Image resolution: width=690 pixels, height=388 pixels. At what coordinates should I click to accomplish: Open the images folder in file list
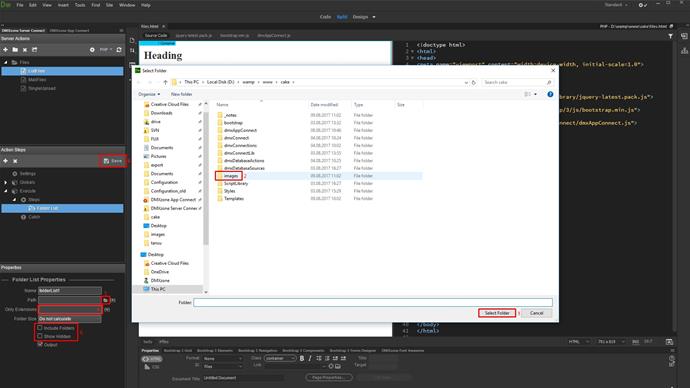(231, 176)
